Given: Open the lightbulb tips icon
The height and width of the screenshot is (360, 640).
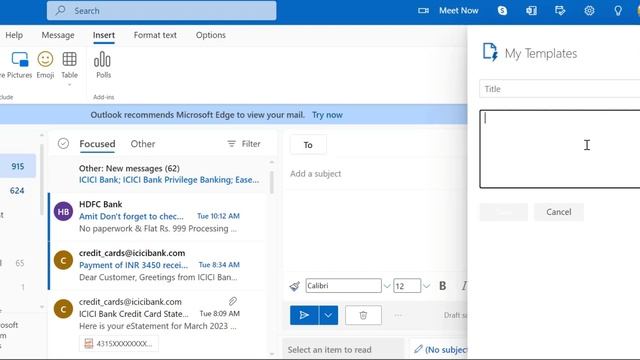Looking at the screenshot, I should pos(618,11).
